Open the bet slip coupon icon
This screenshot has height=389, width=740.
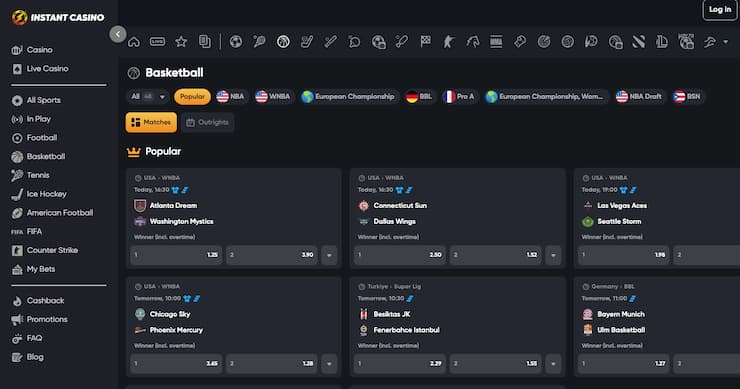click(204, 42)
